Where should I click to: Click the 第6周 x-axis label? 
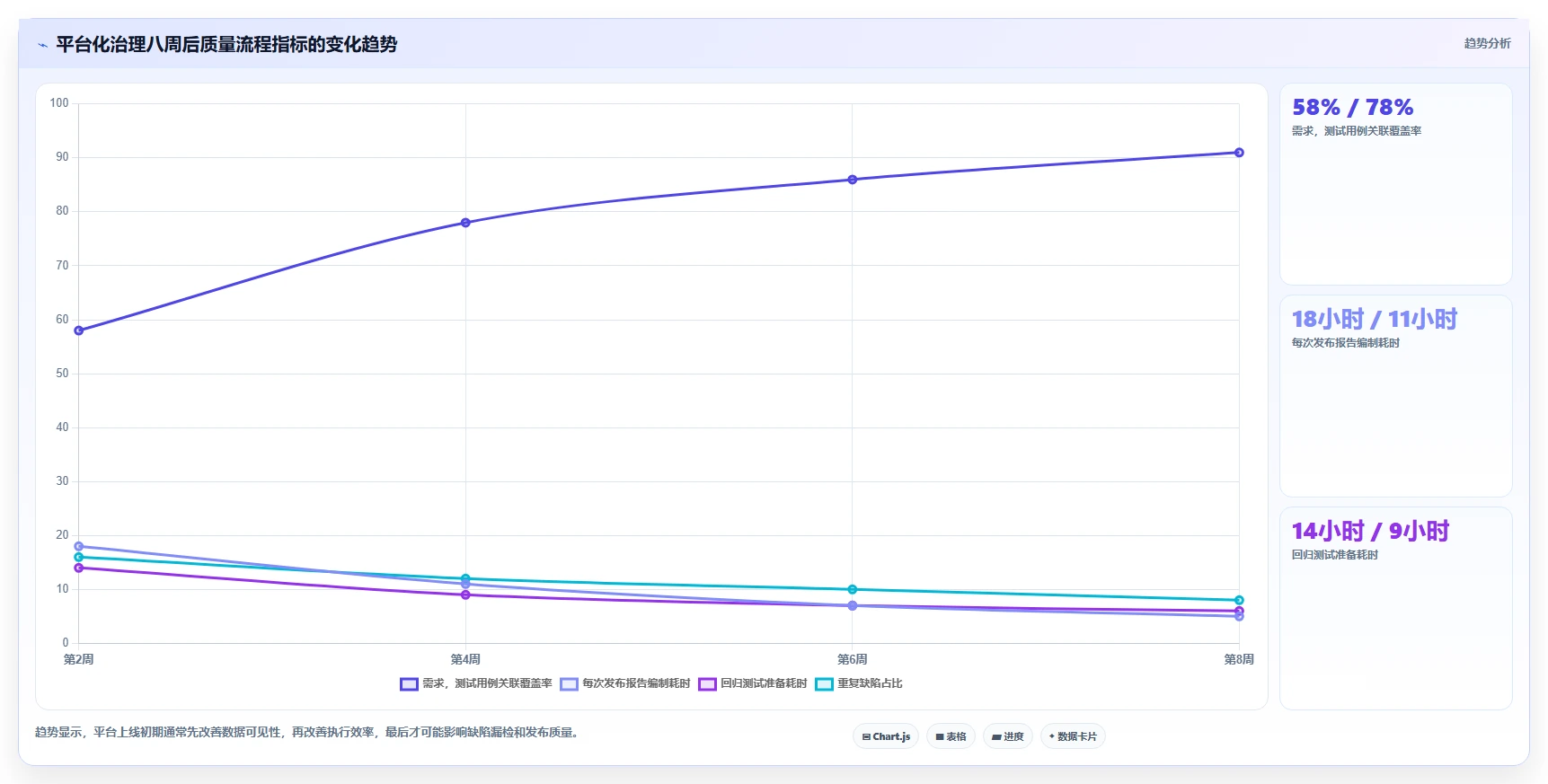pyautogui.click(x=853, y=659)
